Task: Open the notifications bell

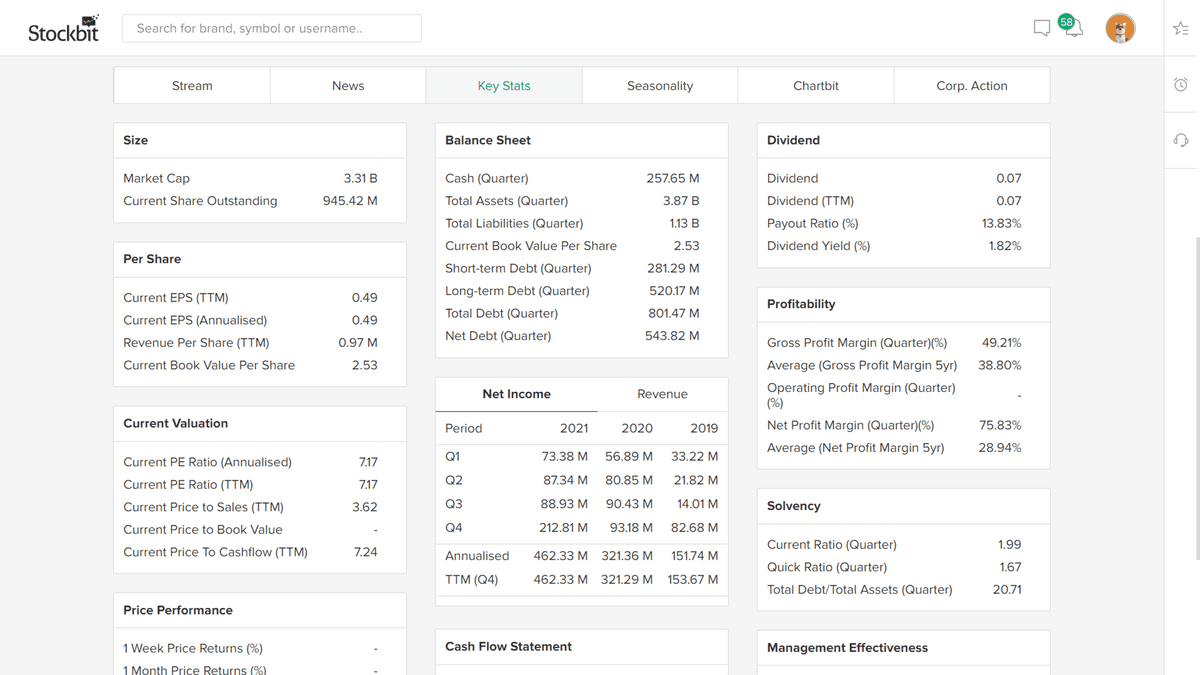Action: 1073,28
